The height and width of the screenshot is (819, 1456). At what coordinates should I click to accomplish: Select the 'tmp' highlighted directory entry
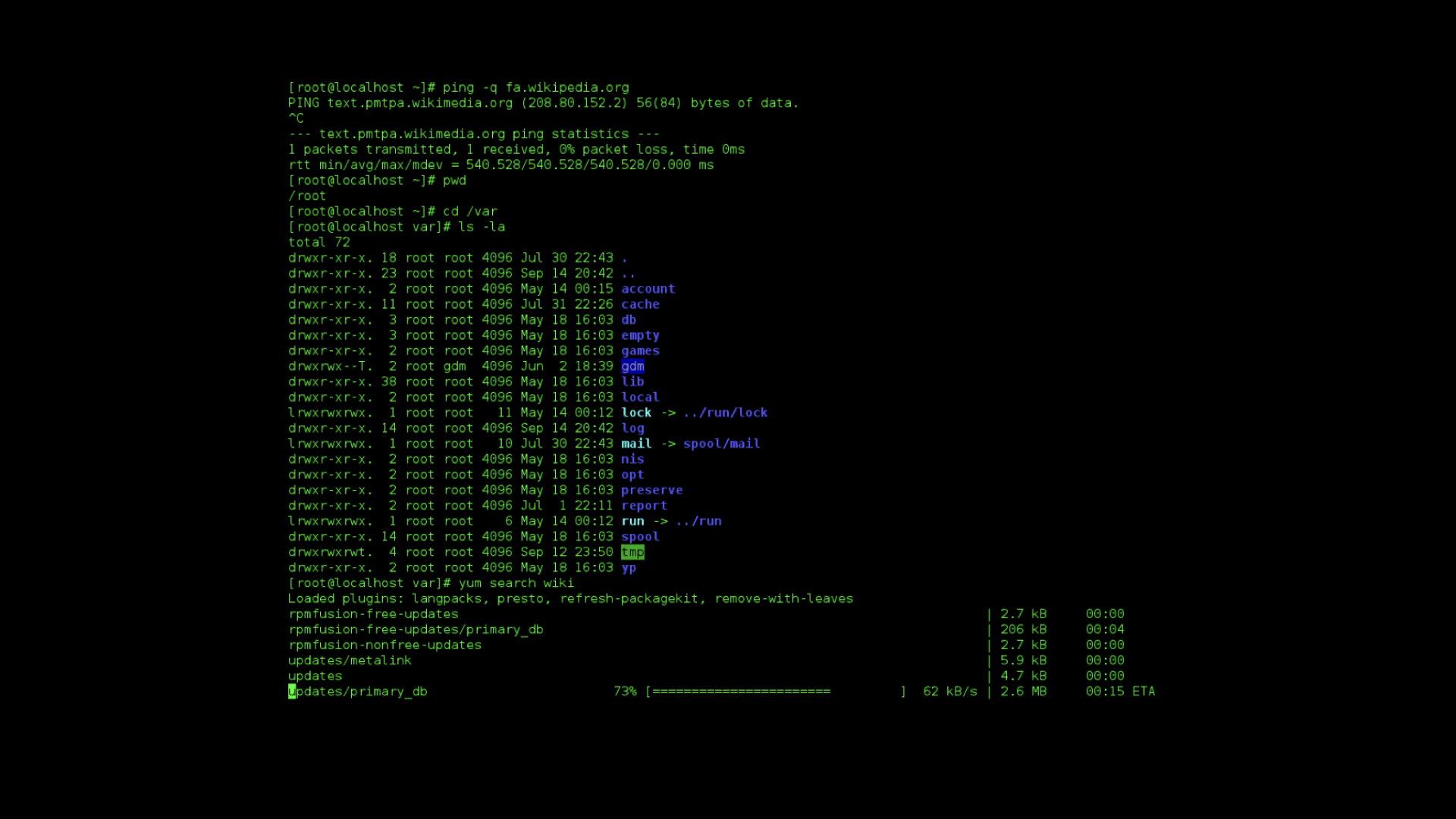632,552
